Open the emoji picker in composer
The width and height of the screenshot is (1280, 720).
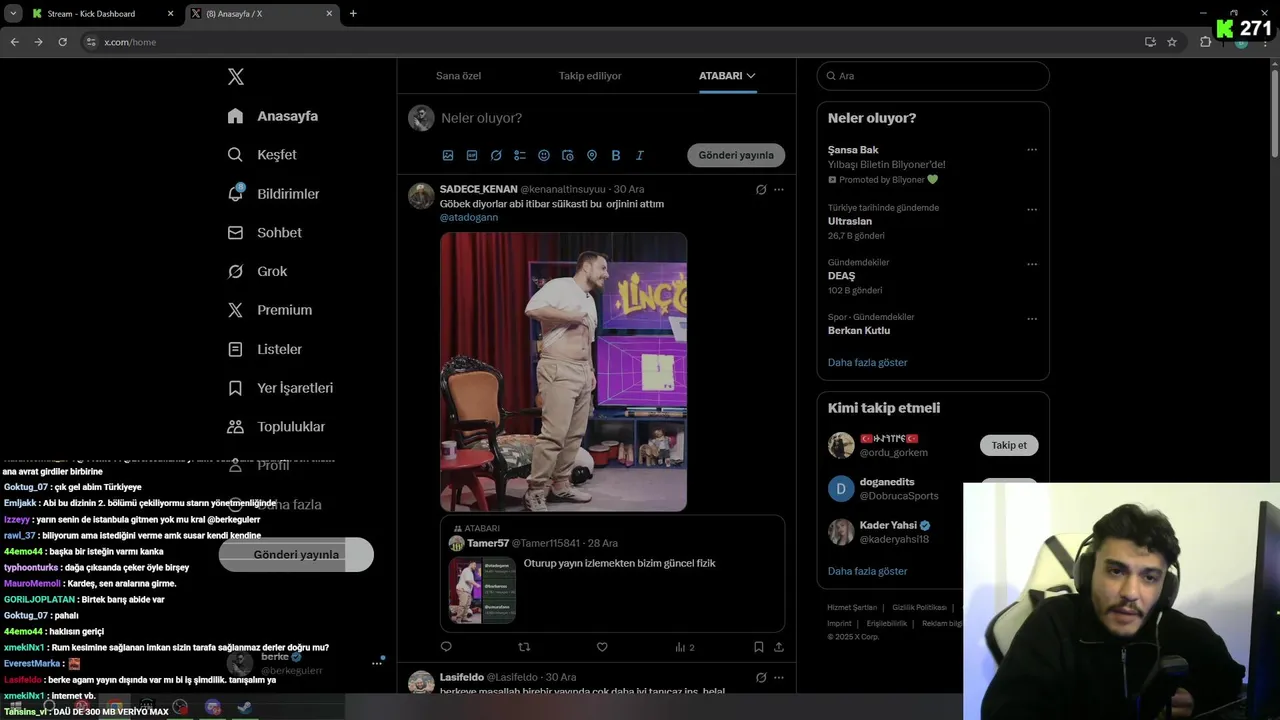544,155
